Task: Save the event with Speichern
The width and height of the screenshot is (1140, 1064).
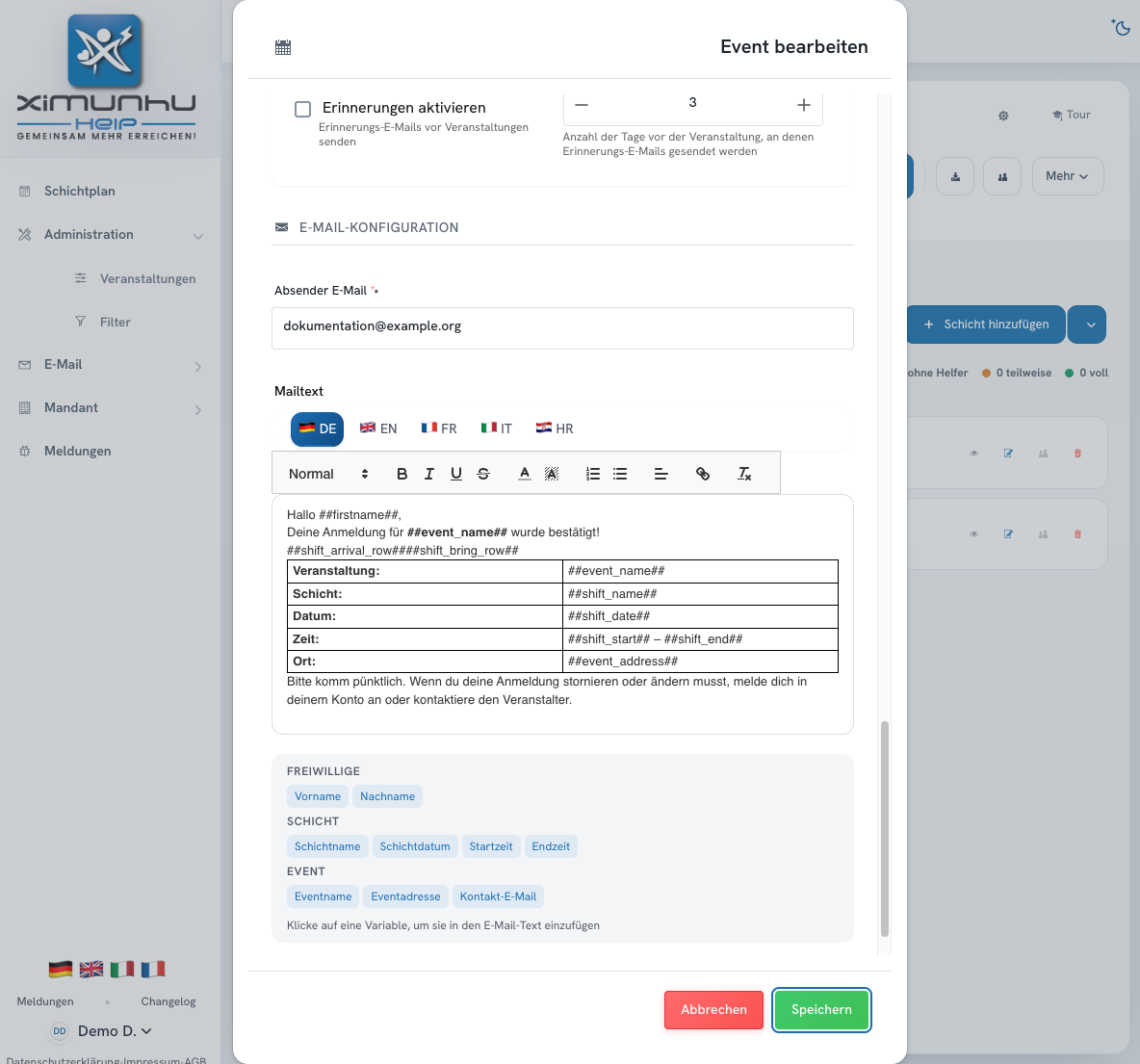Action: pos(821,1010)
